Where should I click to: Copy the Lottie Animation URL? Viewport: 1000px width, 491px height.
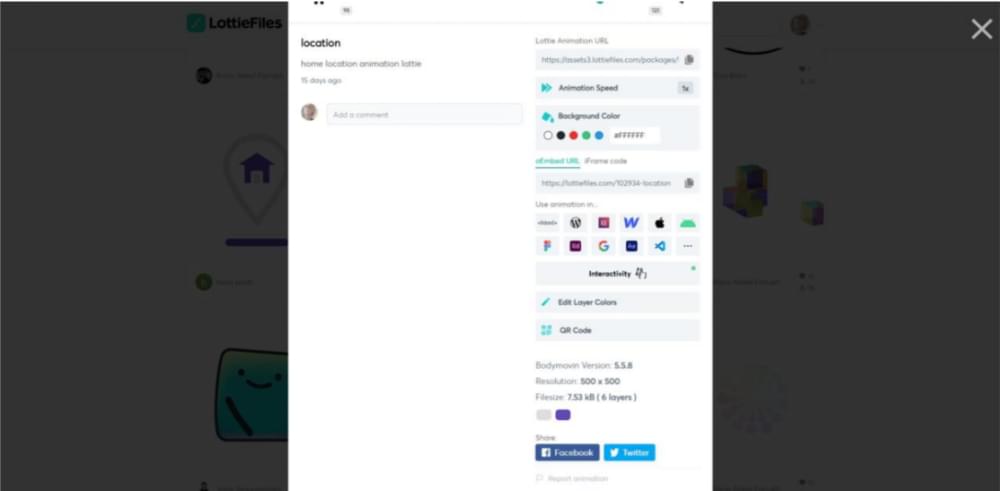[x=689, y=59]
